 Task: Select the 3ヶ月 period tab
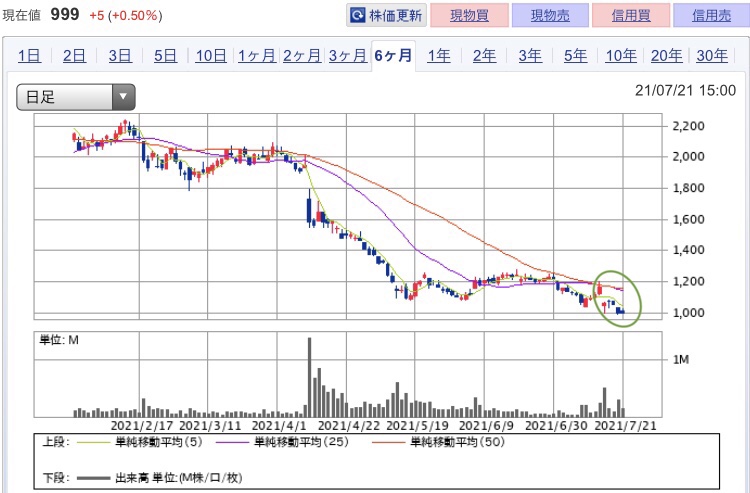[x=347, y=56]
